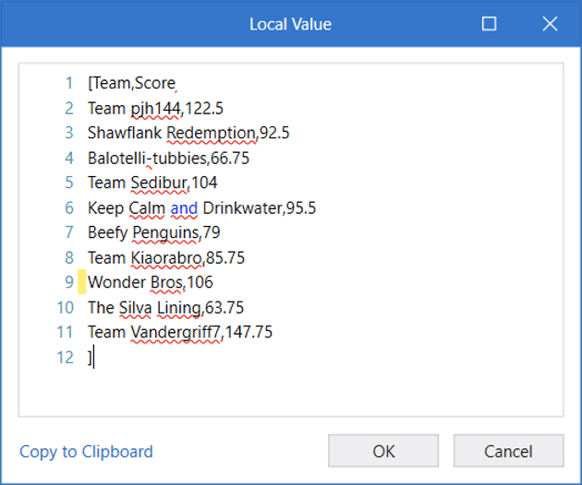582x485 pixels.
Task: Close the Local Value dialog
Action: pyautogui.click(x=550, y=24)
